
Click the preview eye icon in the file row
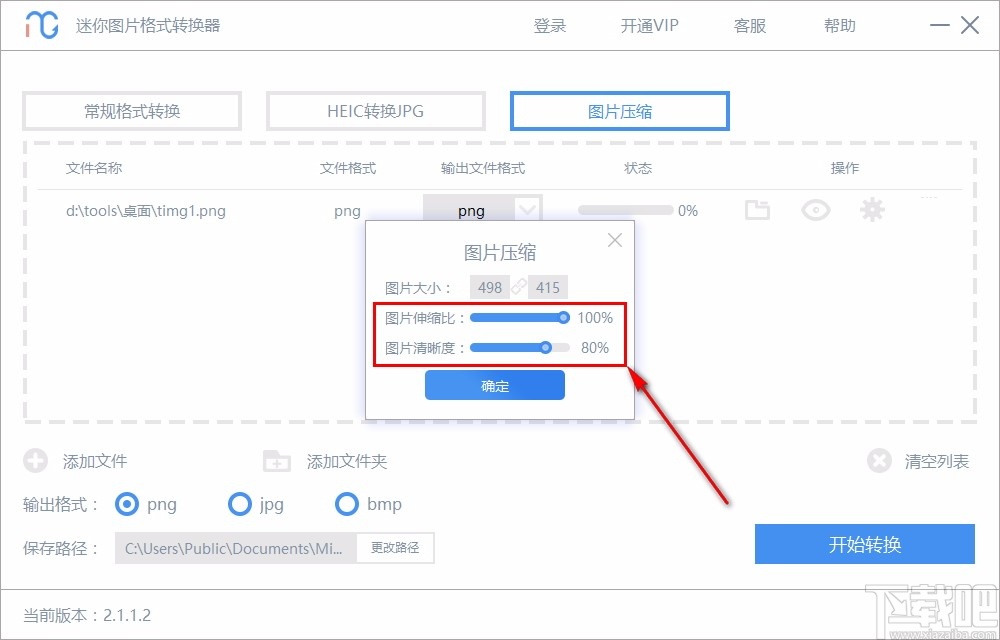coord(815,210)
